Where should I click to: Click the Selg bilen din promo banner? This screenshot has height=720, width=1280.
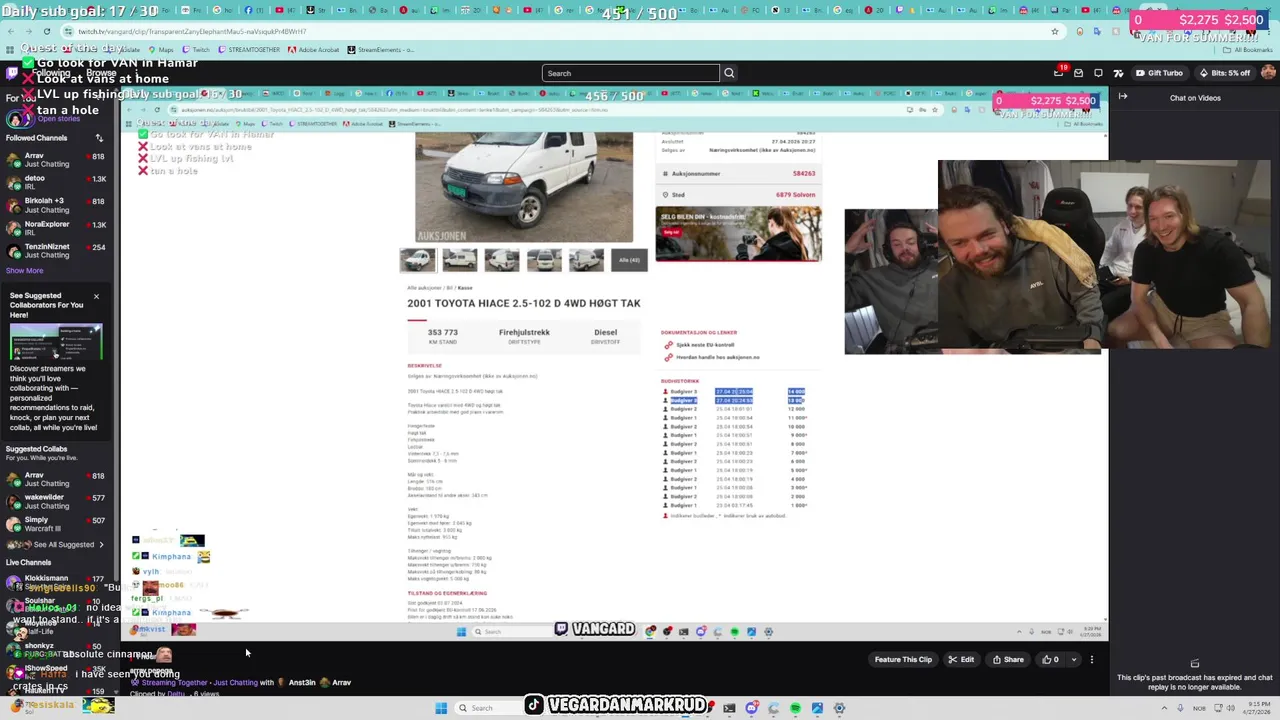click(x=738, y=234)
